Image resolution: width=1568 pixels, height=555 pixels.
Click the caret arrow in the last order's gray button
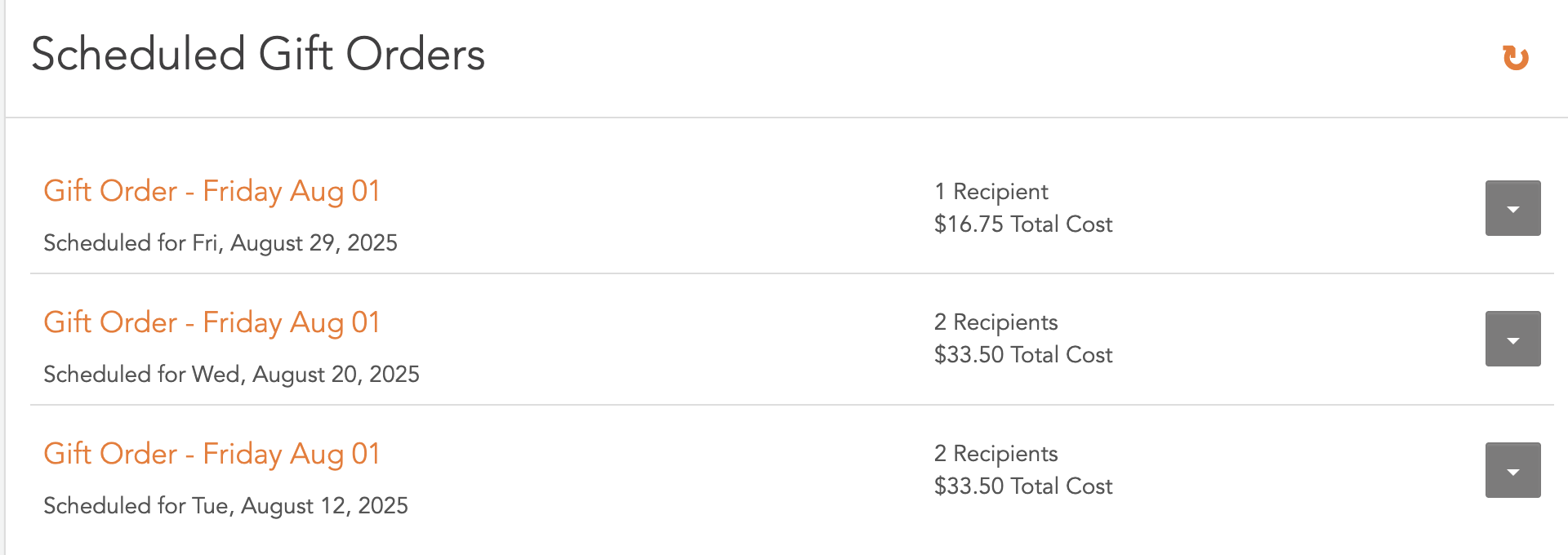1512,473
